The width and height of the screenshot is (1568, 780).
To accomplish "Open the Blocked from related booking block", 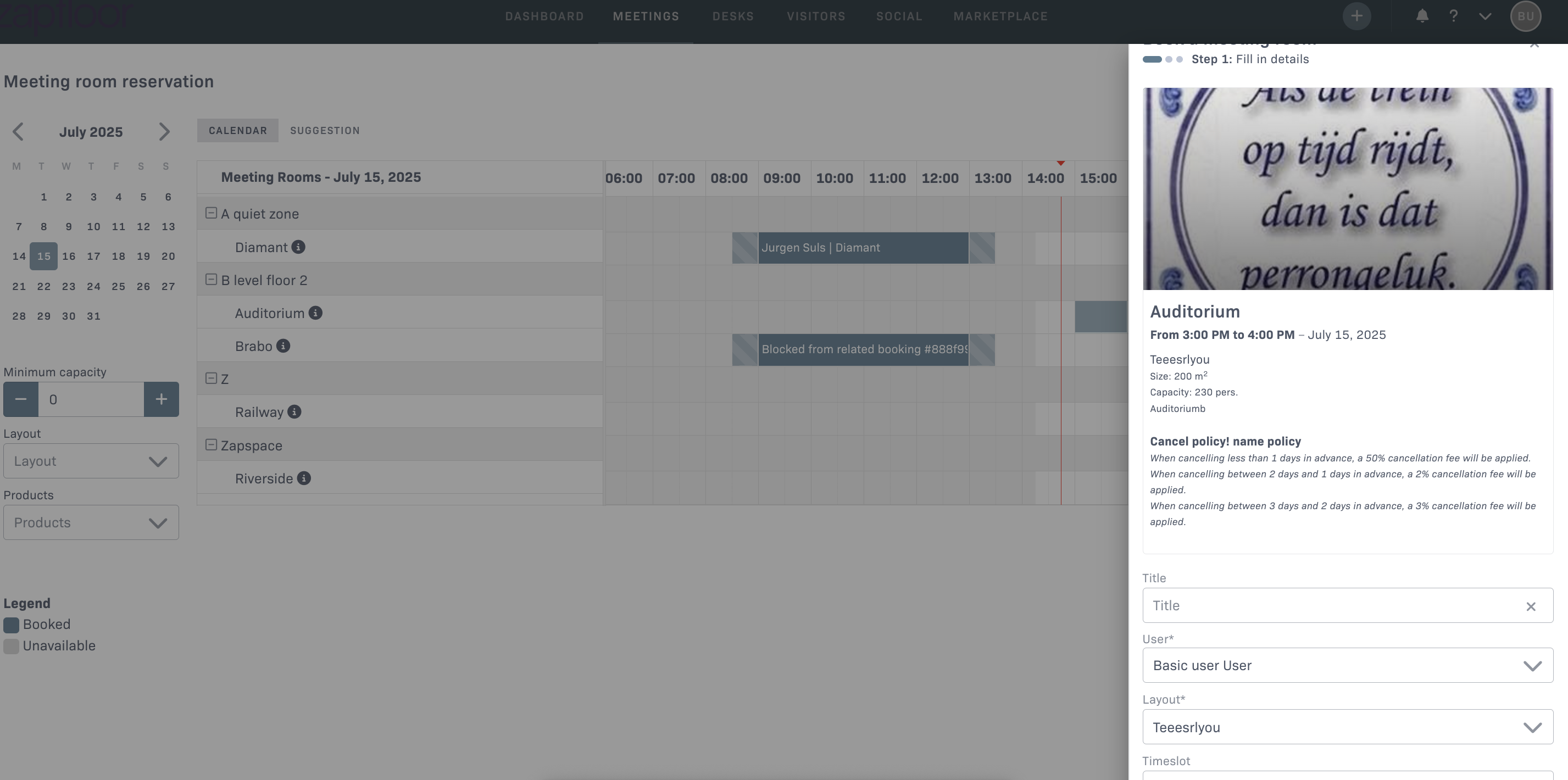I will [863, 349].
